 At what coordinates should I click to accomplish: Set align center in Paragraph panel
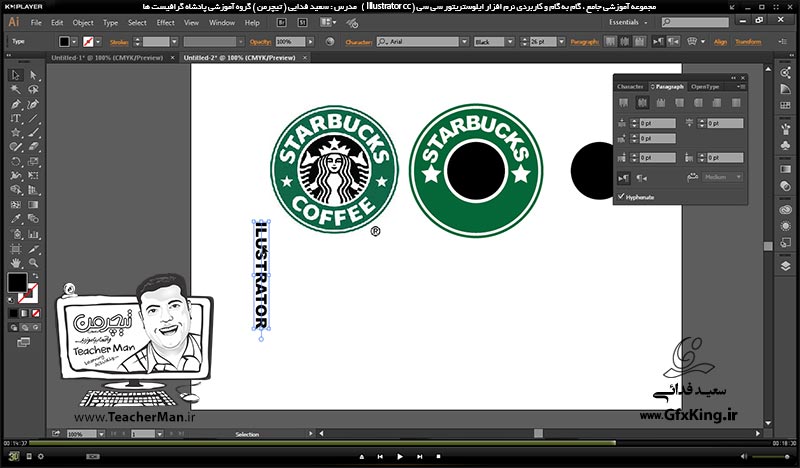point(642,103)
